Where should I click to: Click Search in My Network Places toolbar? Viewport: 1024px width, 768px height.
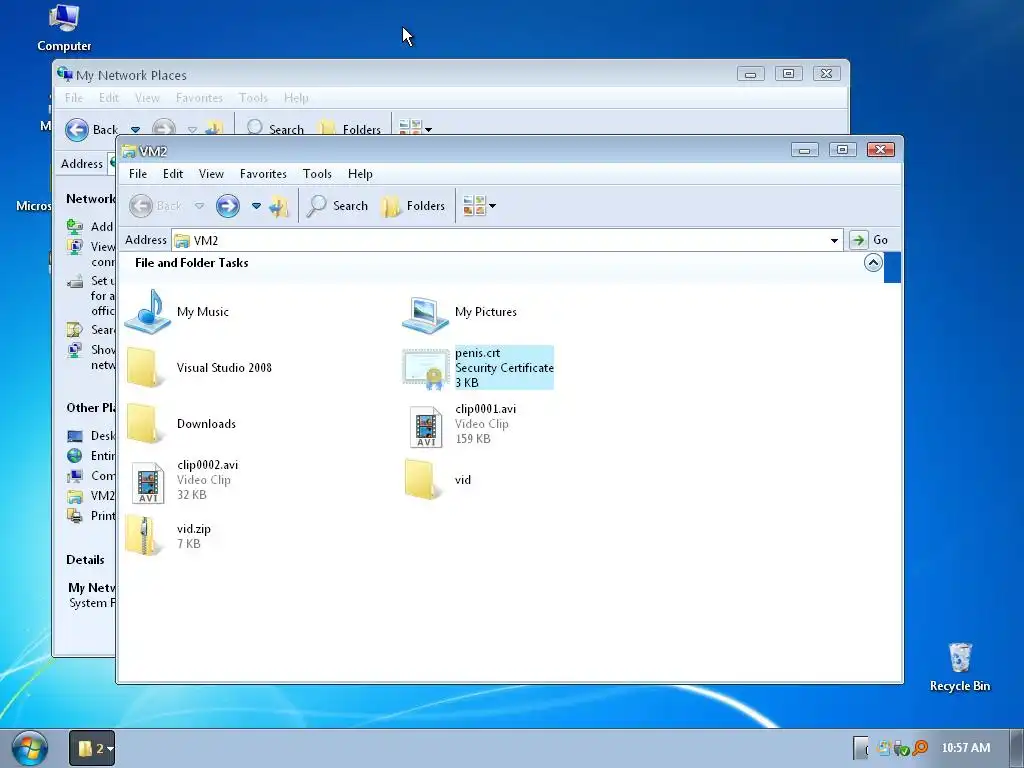[276, 129]
